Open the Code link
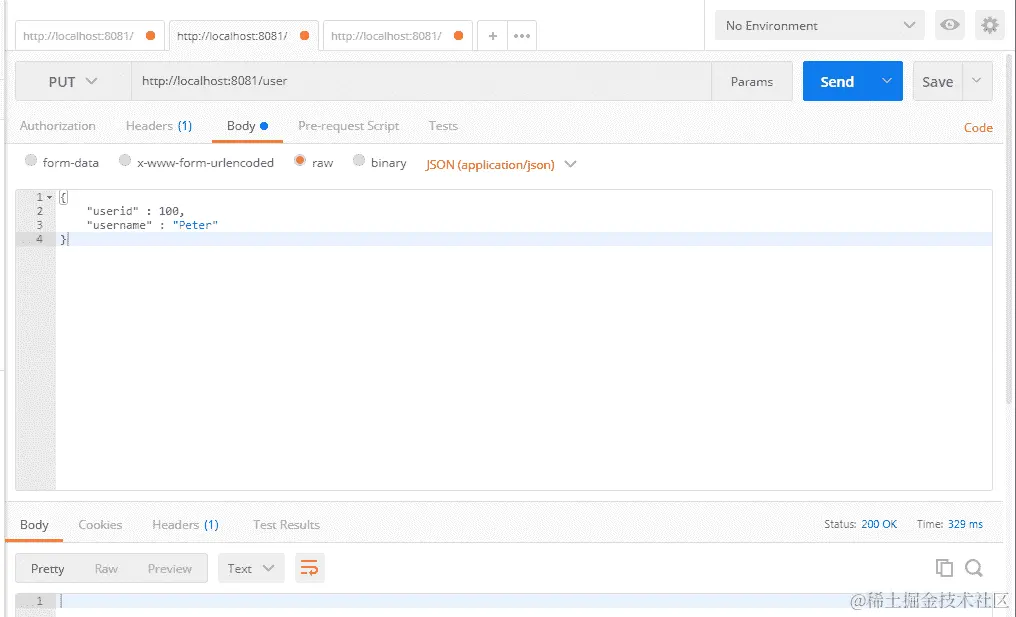The image size is (1016, 617). tap(978, 128)
